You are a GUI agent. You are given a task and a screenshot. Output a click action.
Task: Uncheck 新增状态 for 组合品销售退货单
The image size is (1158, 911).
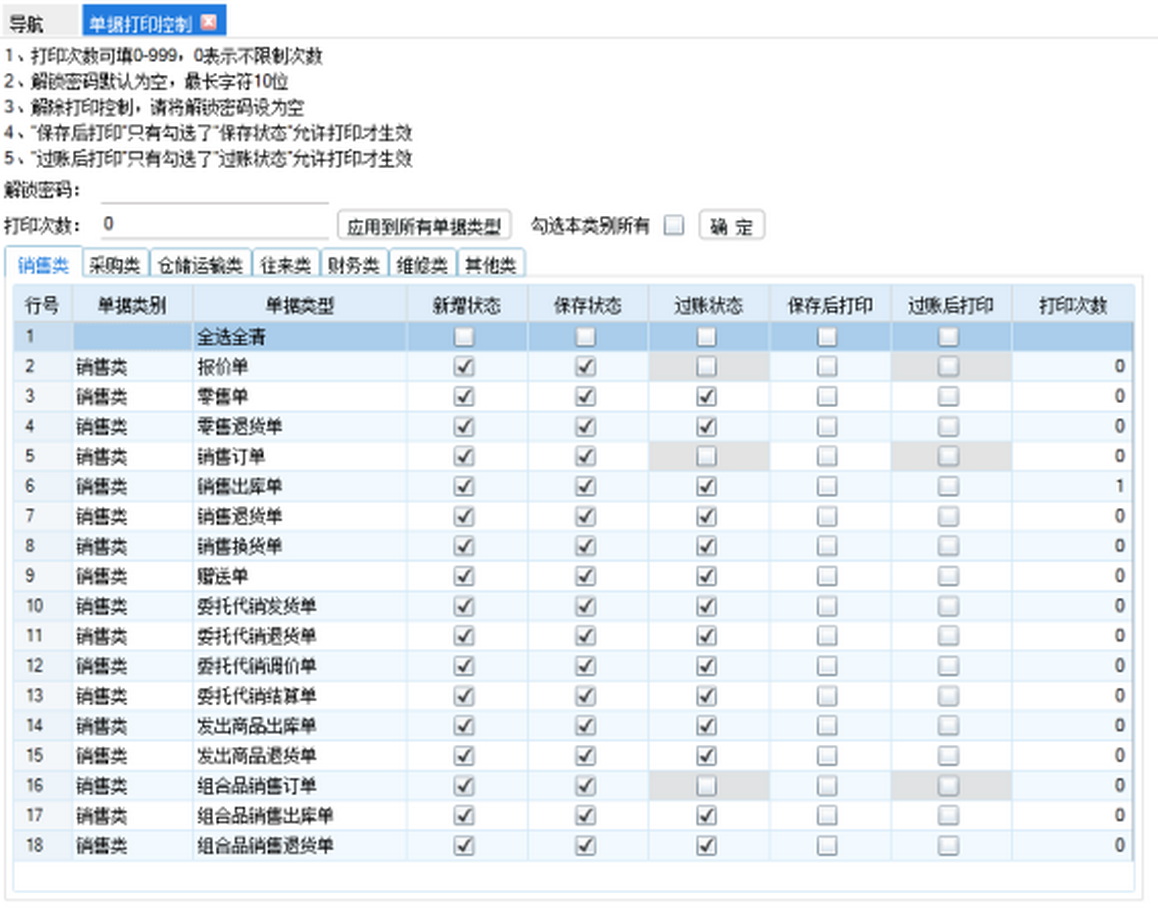click(464, 845)
